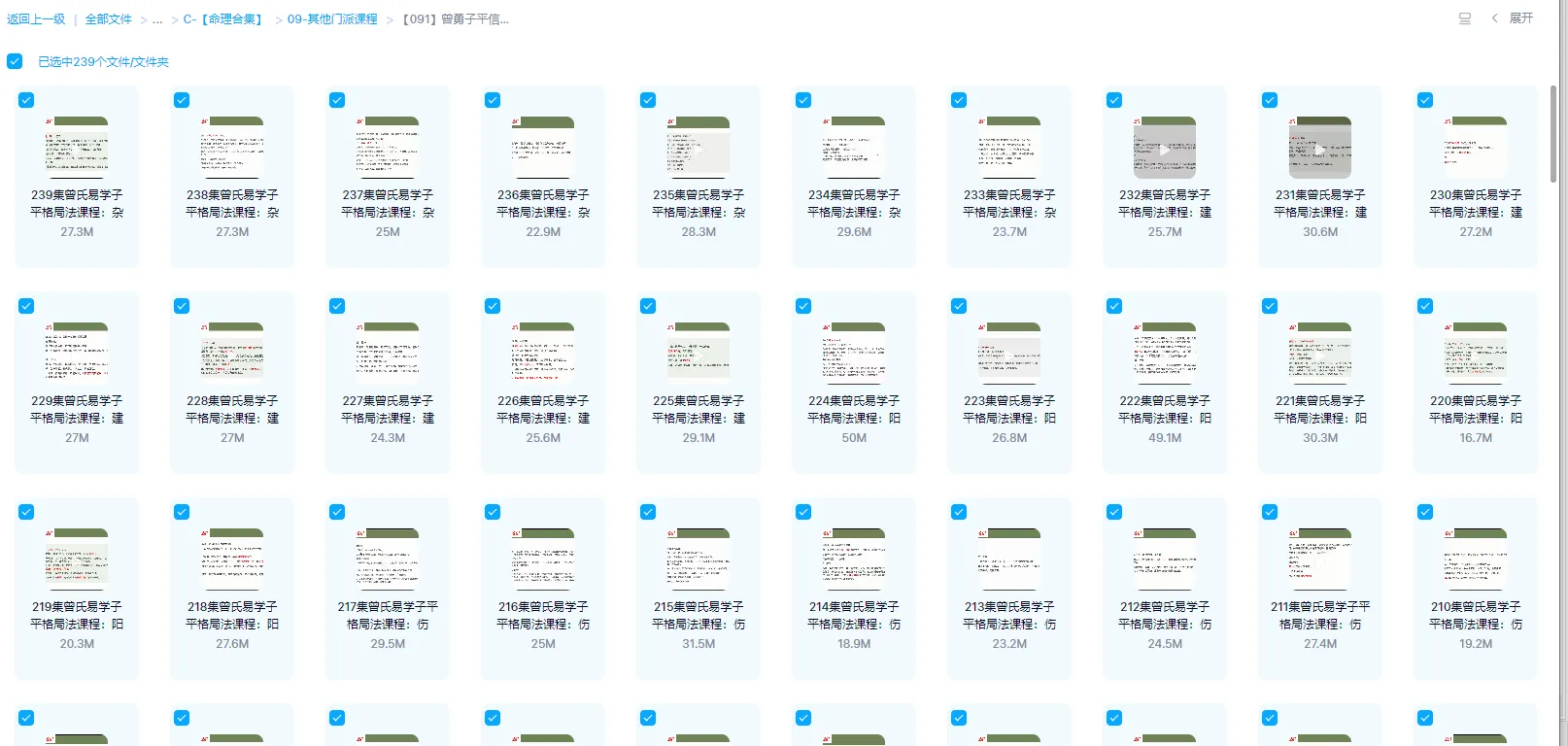Open the 232集 video thumbnail with play icon
The image size is (1568, 746).
(x=1165, y=149)
